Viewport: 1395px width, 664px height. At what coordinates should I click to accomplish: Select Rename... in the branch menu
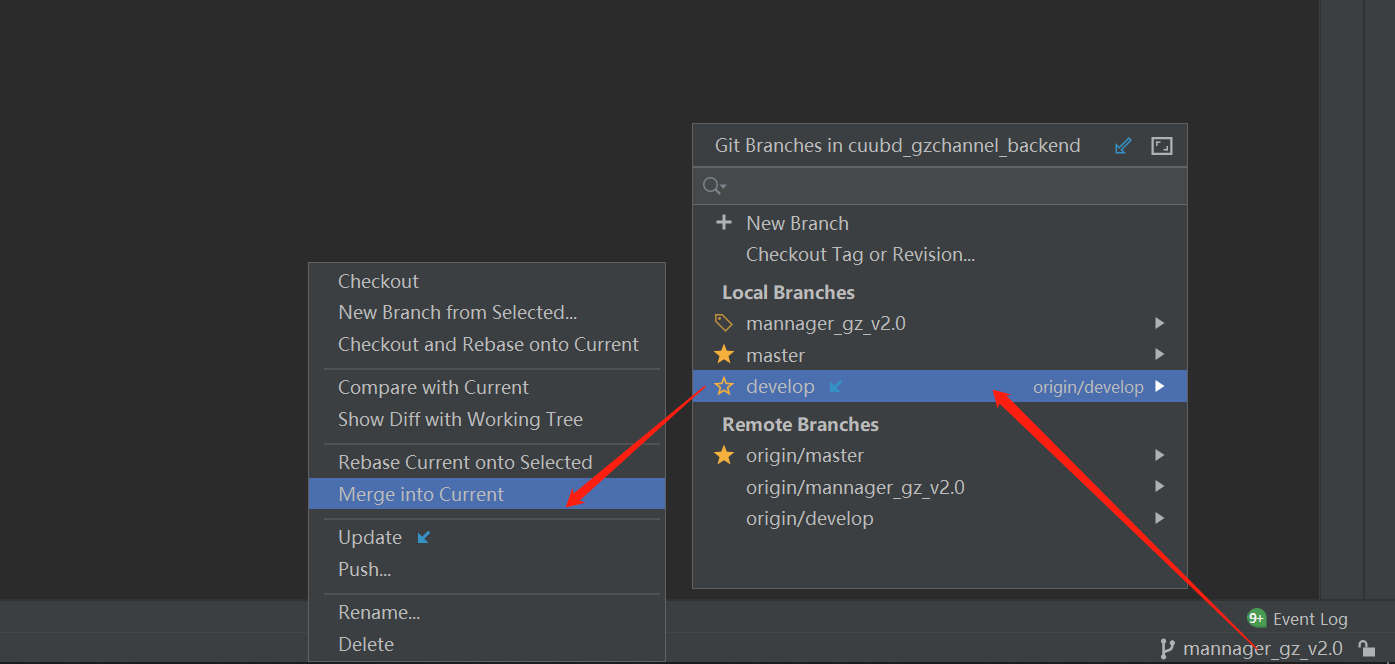[487, 612]
